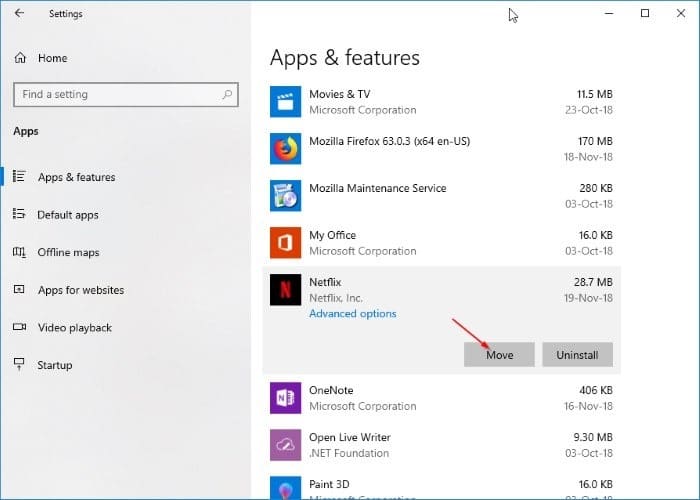Open the Home icon in sidebar
The width and height of the screenshot is (700, 500).
(20, 58)
